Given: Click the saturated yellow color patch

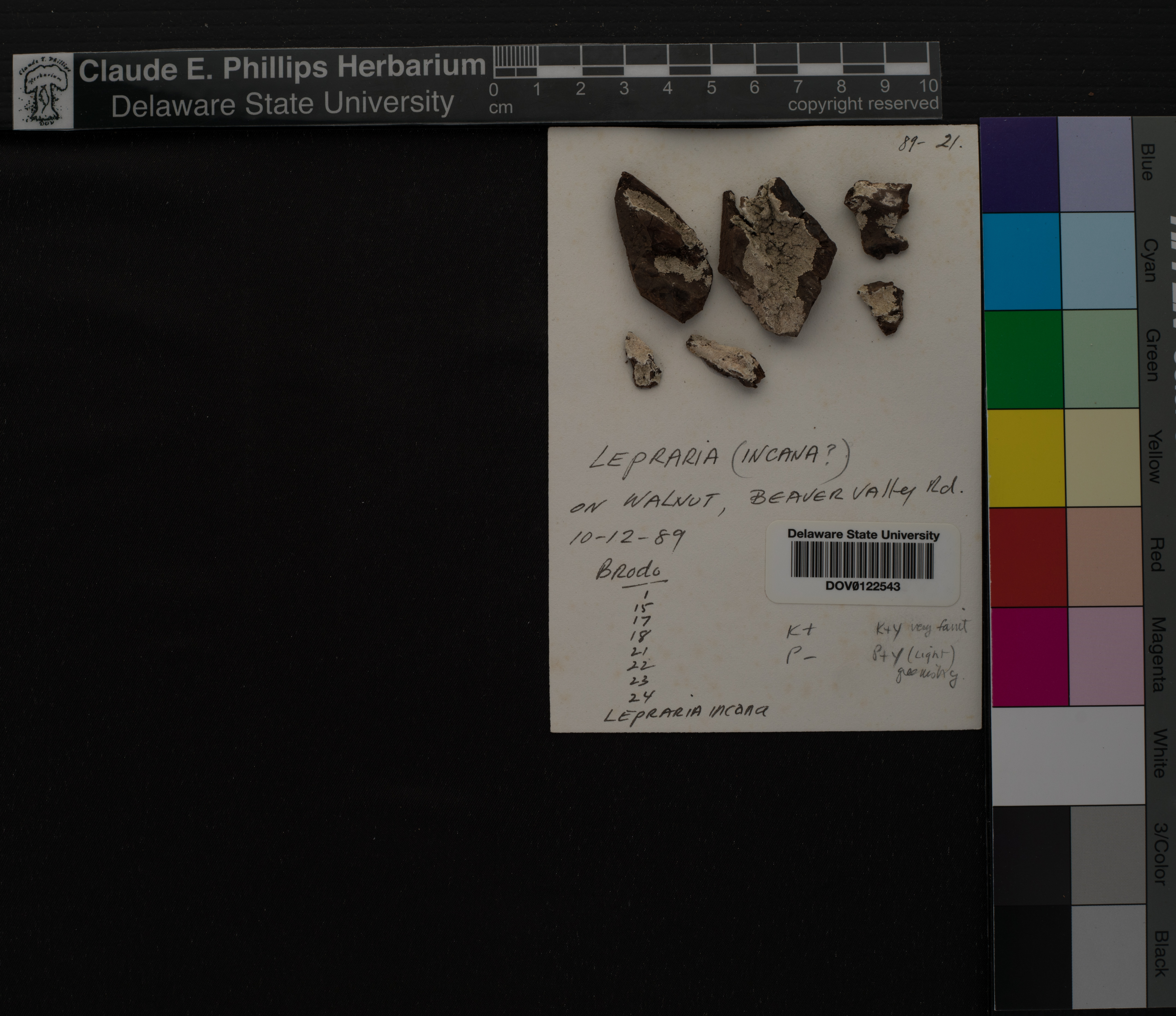Looking at the screenshot, I should (1026, 457).
